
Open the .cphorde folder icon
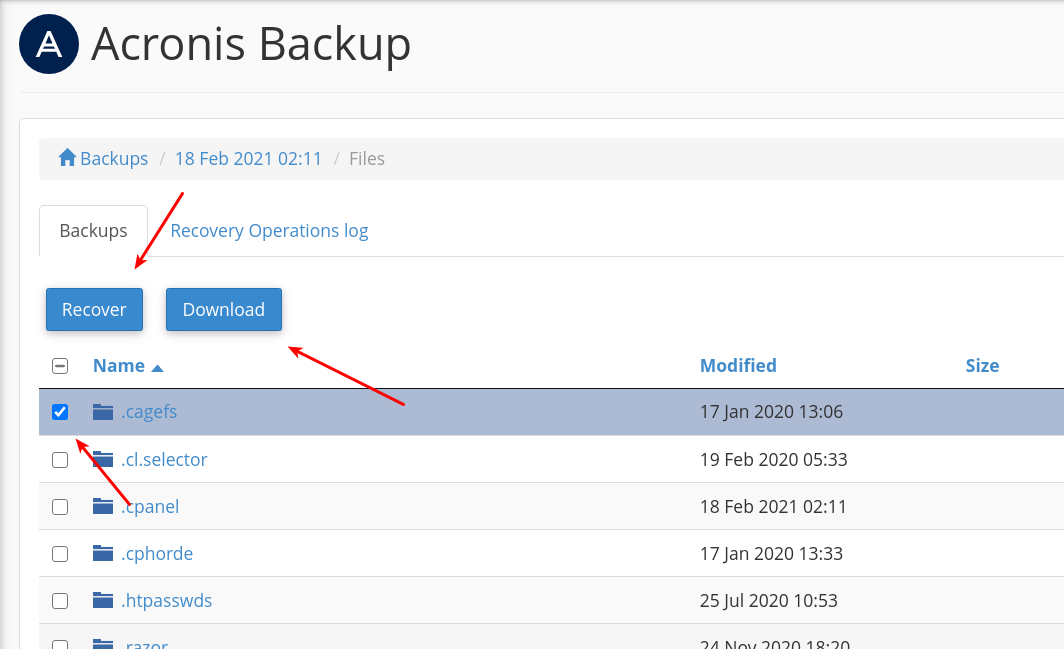click(101, 553)
